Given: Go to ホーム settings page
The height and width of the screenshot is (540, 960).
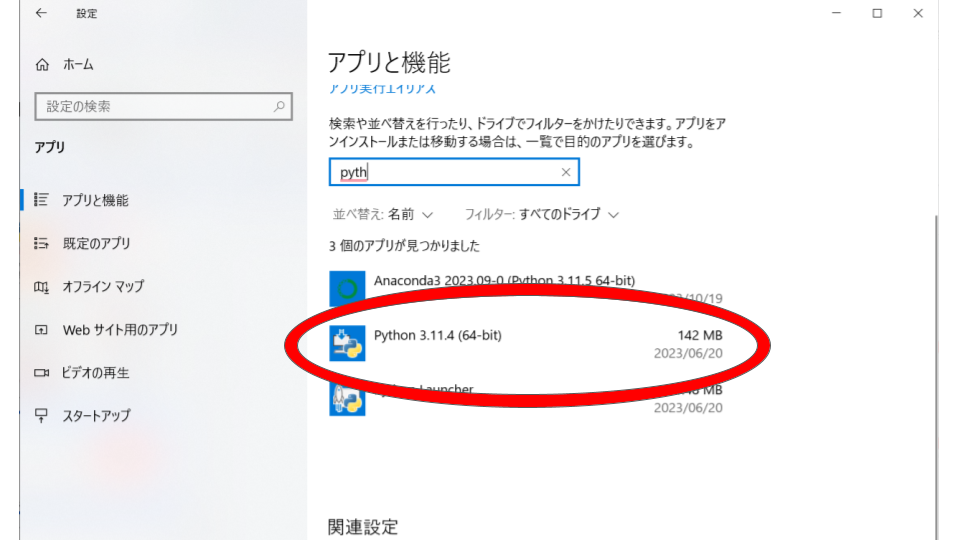Looking at the screenshot, I should click(x=78, y=64).
